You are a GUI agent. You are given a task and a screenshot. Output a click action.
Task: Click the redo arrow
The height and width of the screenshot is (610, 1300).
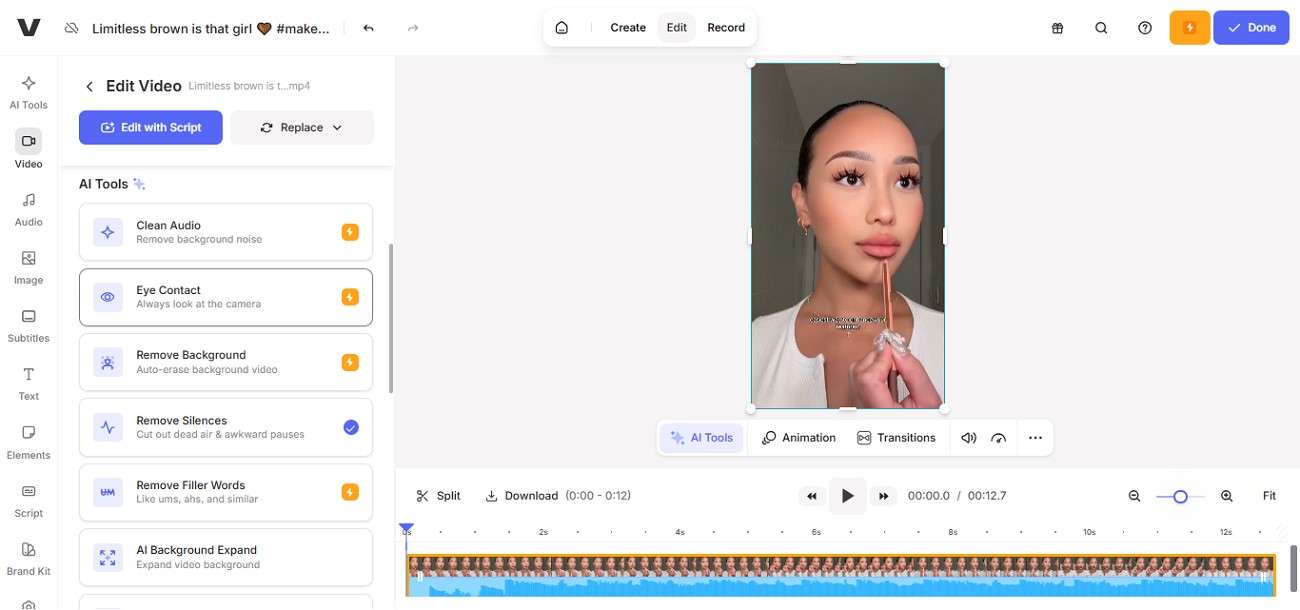(413, 28)
